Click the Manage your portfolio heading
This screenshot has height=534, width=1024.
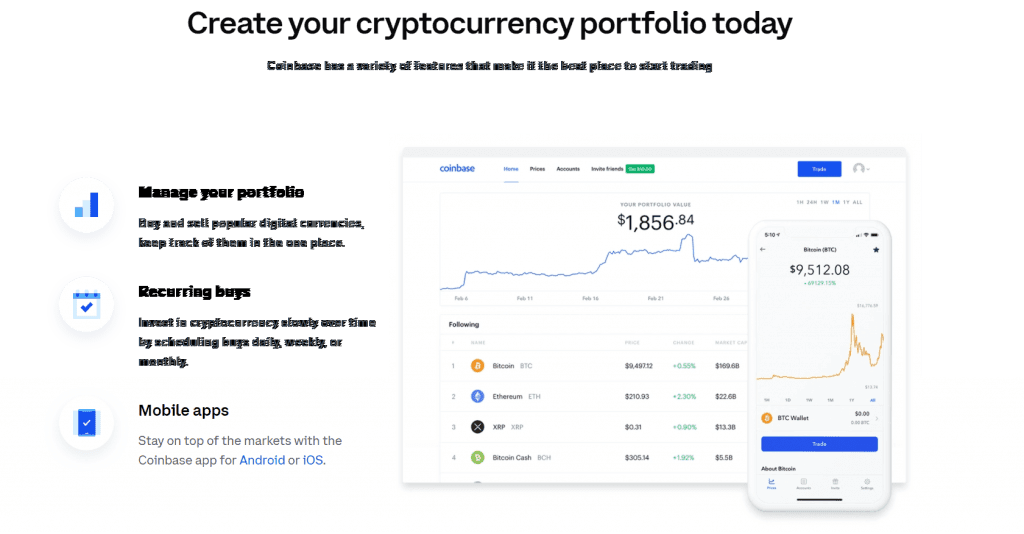(x=221, y=192)
